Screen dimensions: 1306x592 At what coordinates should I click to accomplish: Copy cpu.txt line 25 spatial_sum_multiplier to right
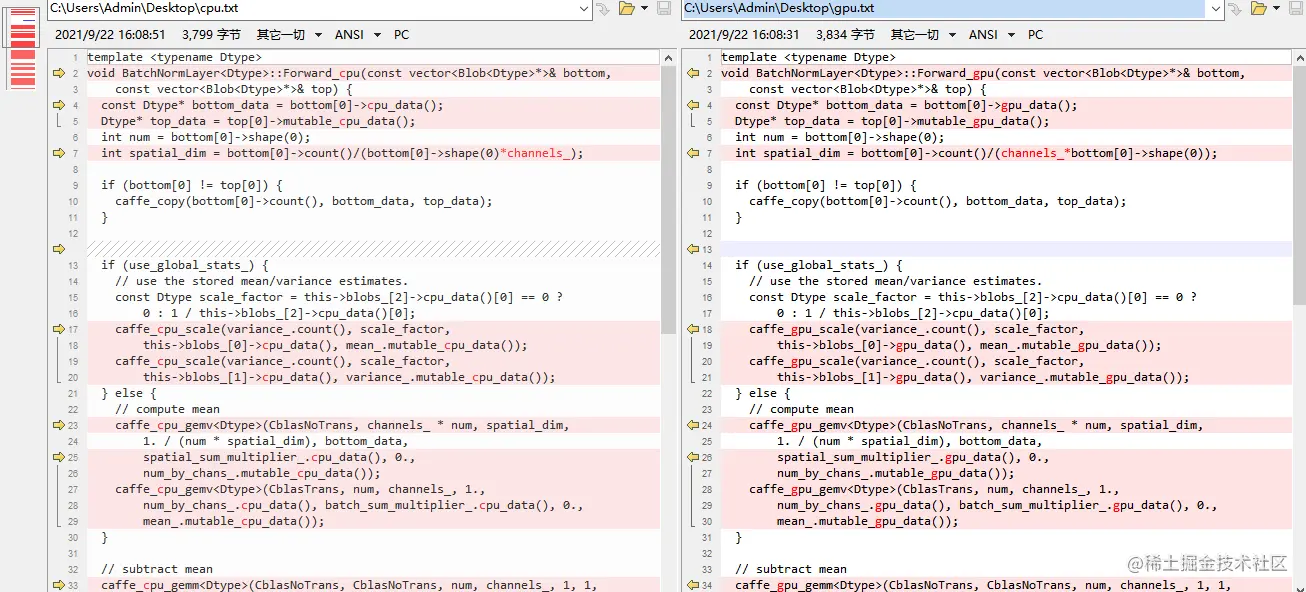(57, 457)
